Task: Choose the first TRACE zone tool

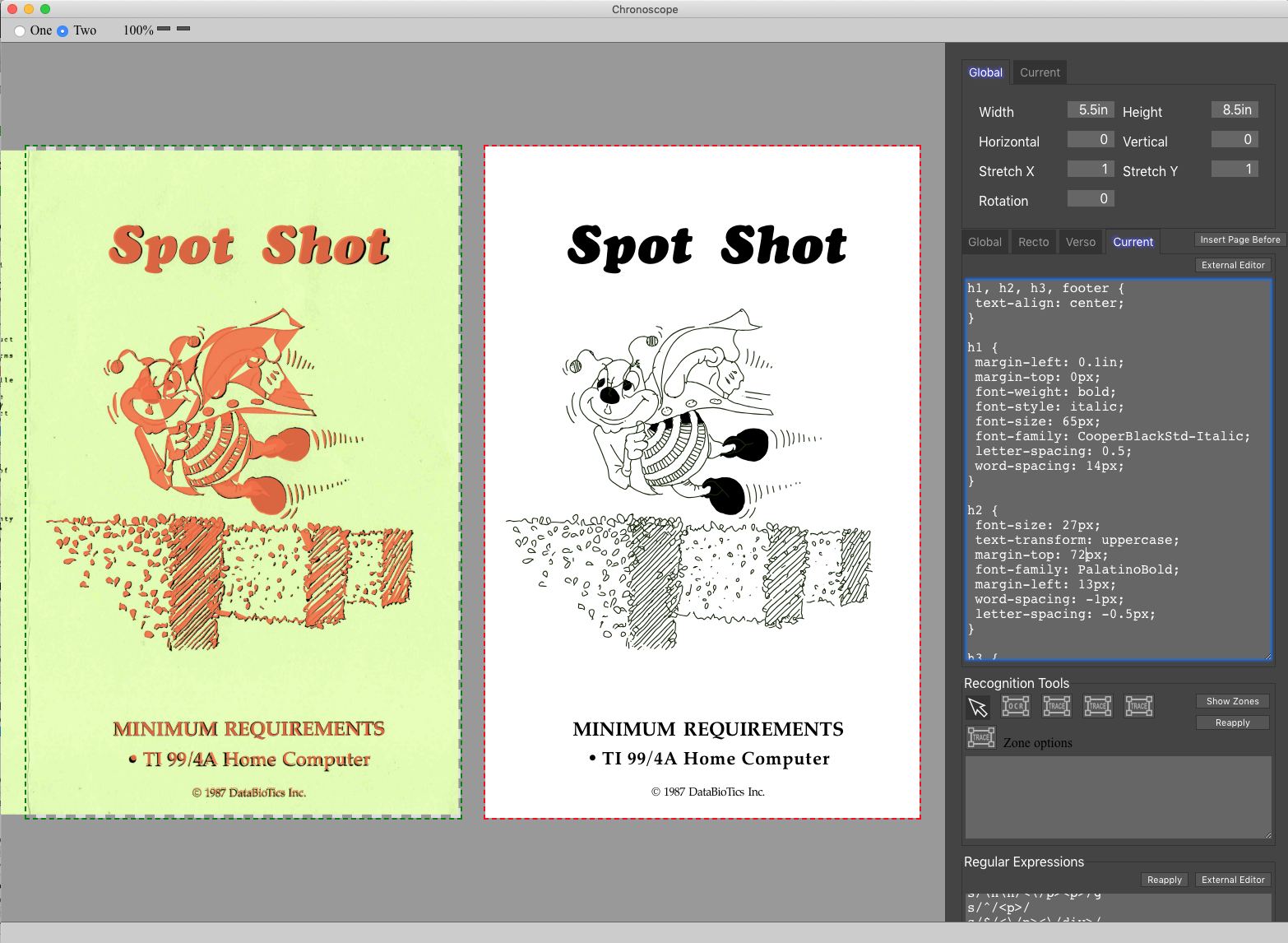Action: (1057, 706)
